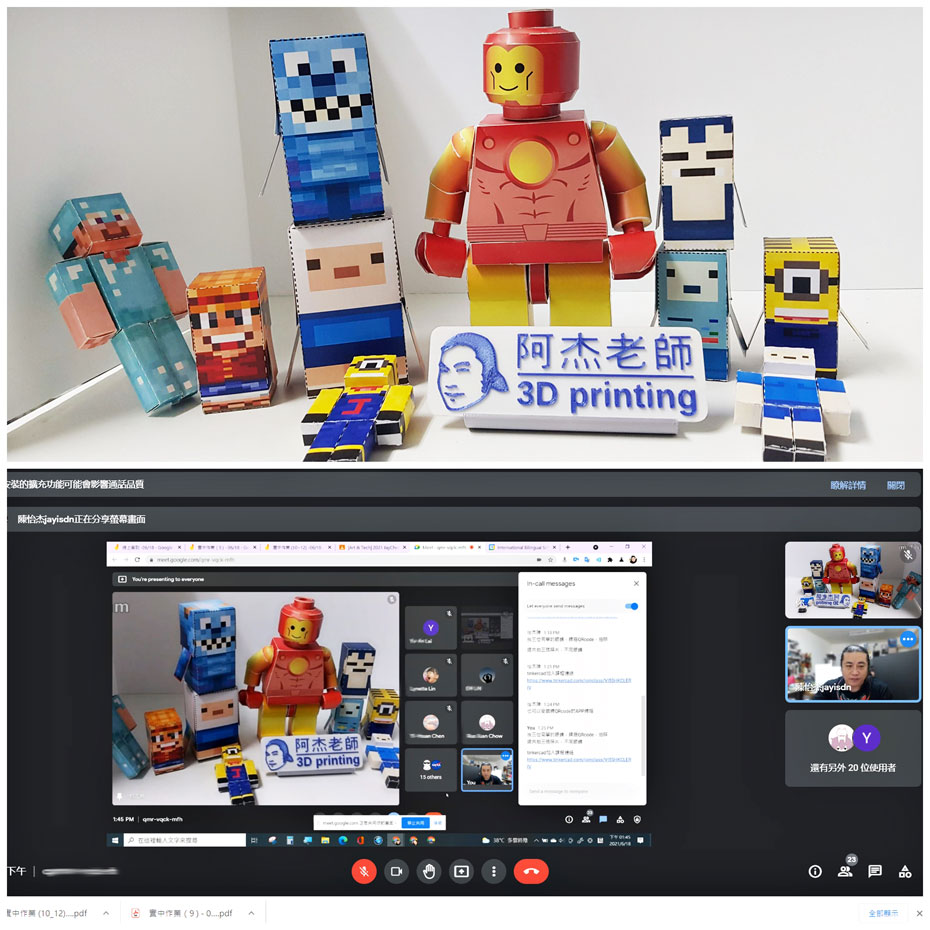930x930 pixels.
Task: Click the Task View icon in shared taskbar
Action: click(x=254, y=840)
